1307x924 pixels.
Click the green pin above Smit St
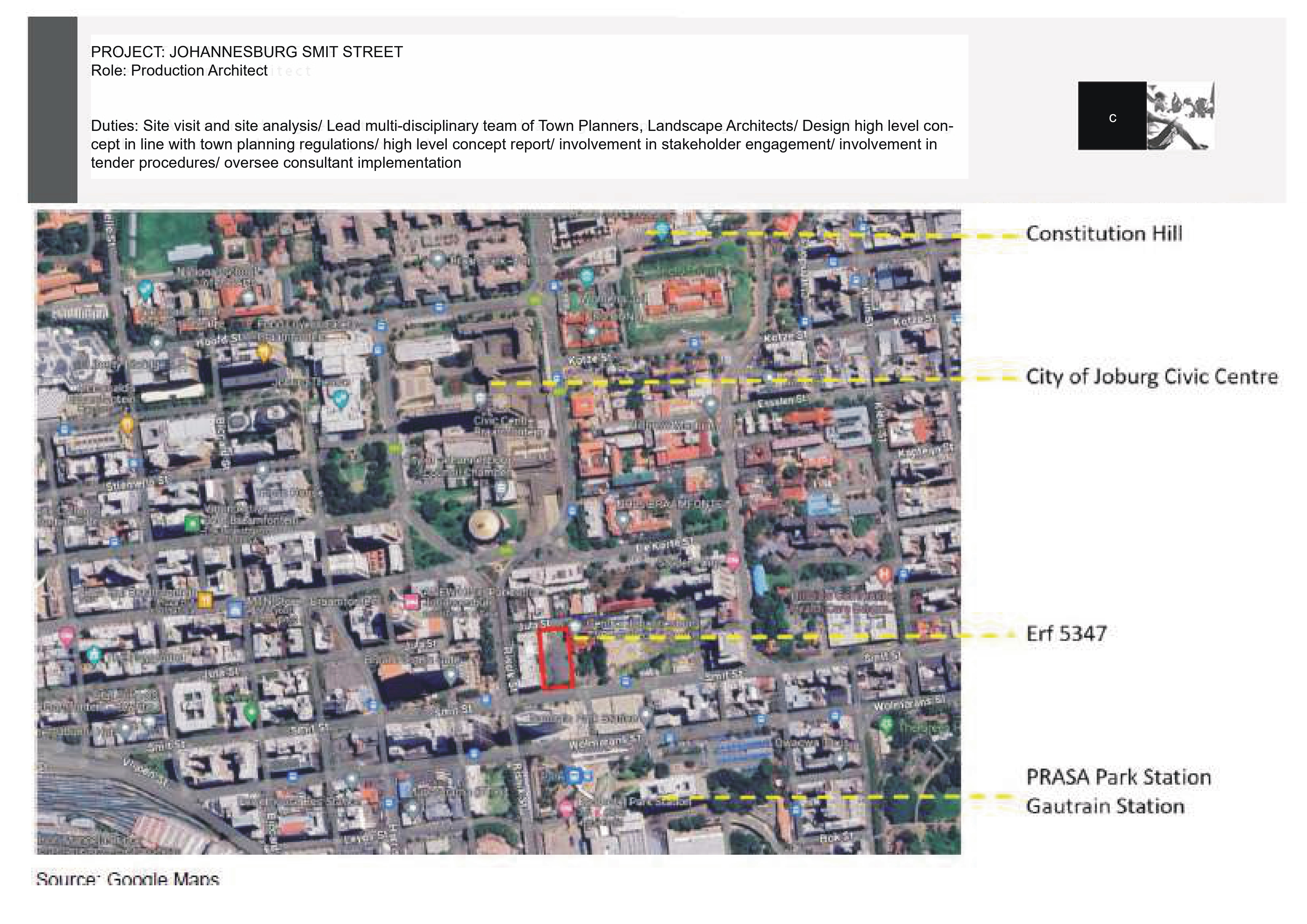pyautogui.click(x=251, y=711)
